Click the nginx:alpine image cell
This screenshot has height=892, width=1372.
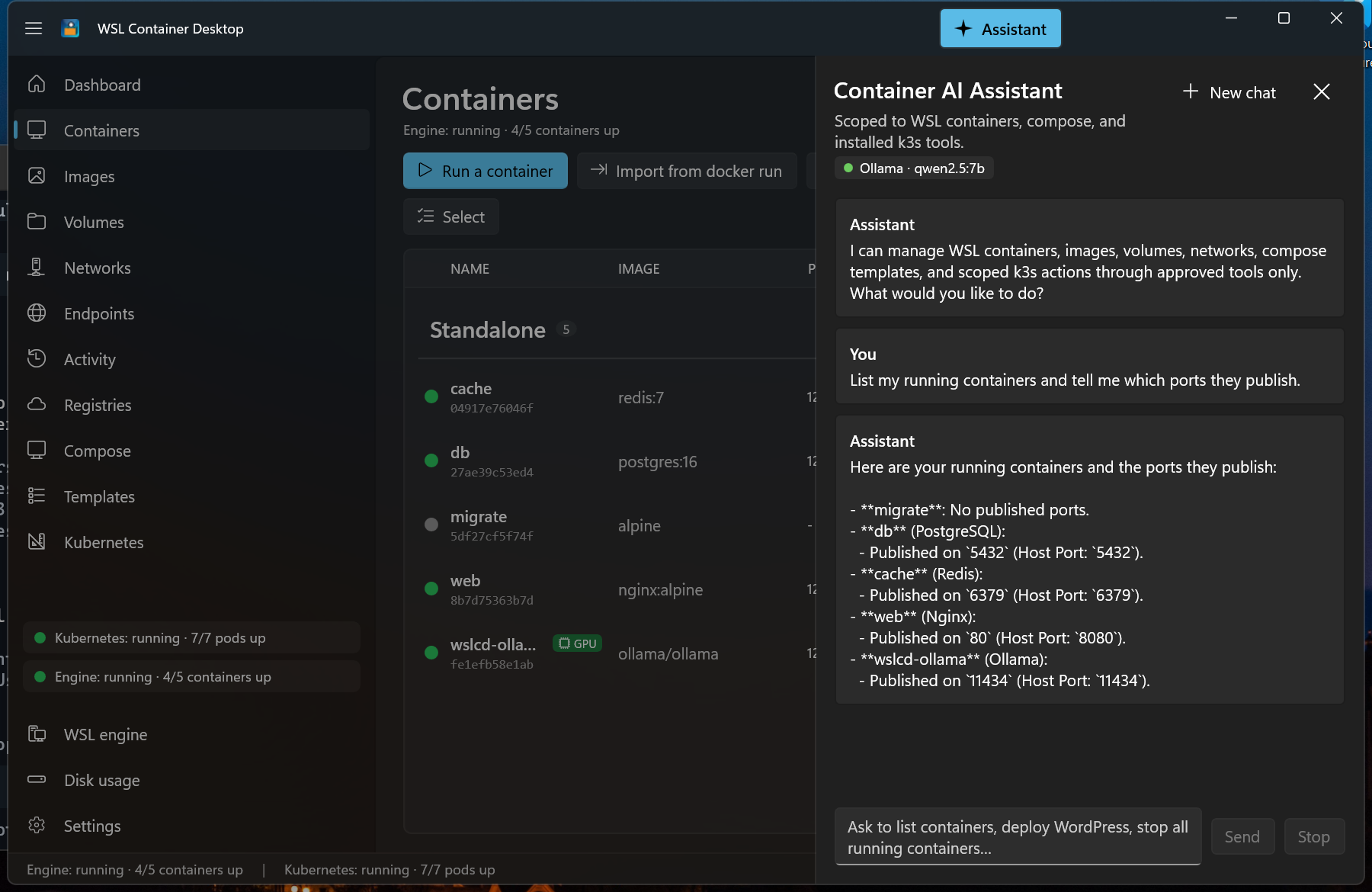click(660, 589)
